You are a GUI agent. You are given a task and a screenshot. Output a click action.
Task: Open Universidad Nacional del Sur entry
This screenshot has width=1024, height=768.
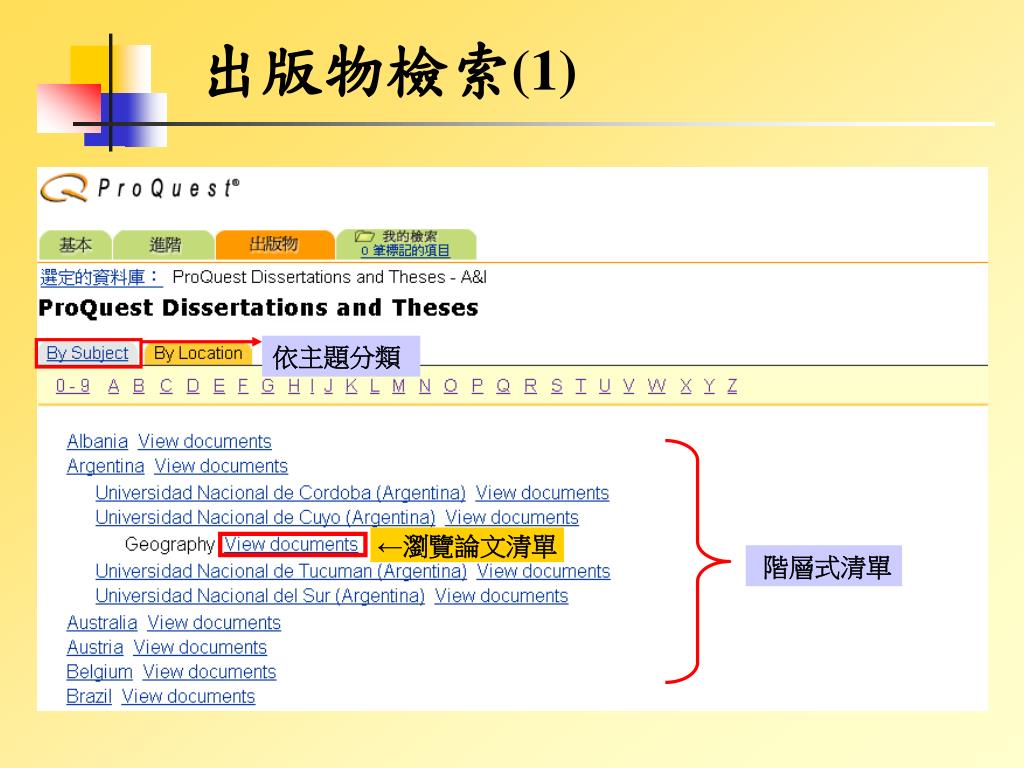[x=260, y=596]
